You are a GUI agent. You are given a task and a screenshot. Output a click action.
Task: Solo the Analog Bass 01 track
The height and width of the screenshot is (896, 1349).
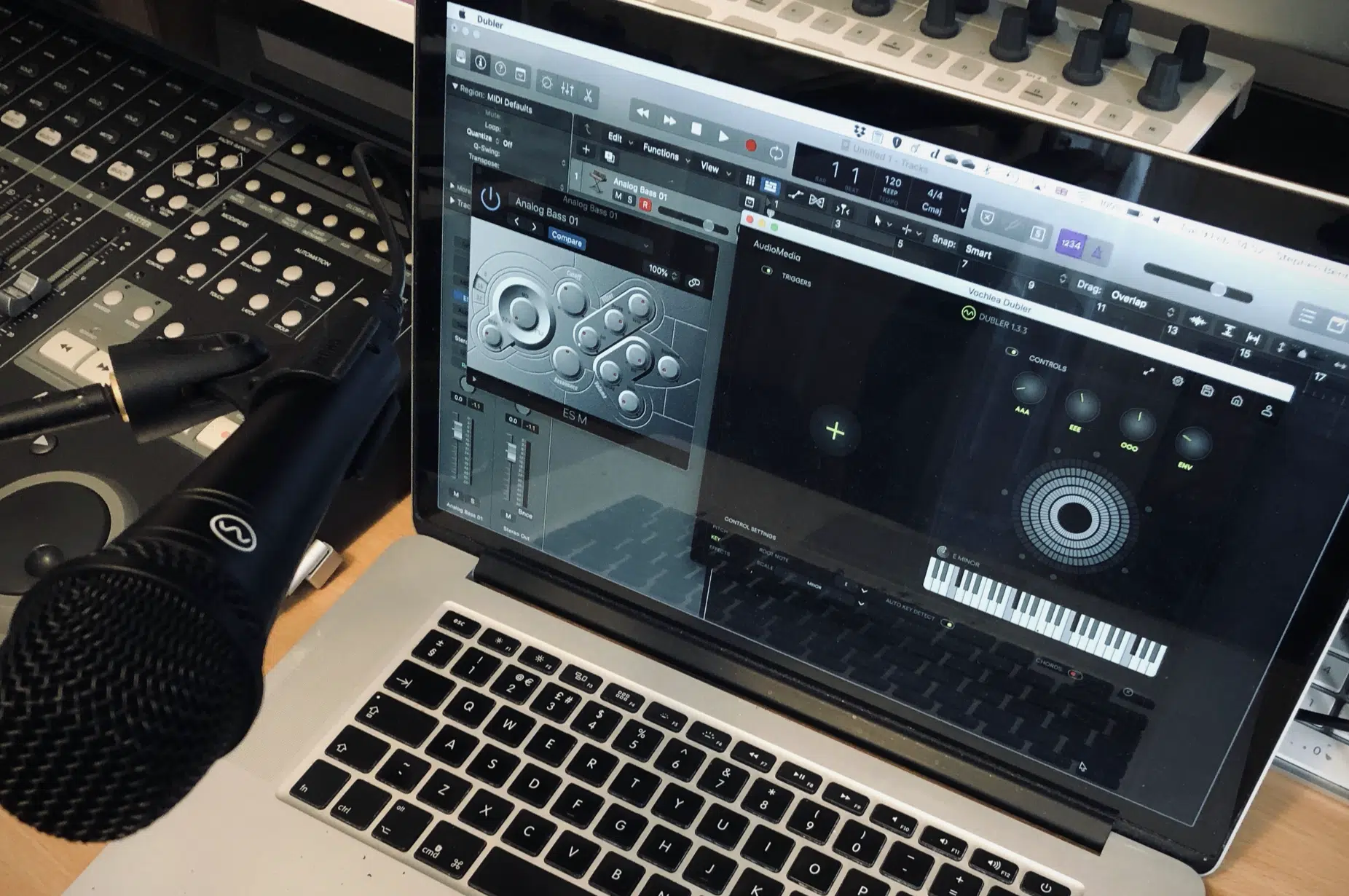pyautogui.click(x=631, y=200)
